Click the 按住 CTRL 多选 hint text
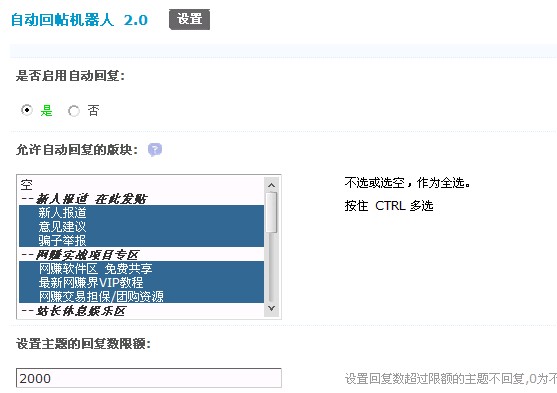 [389, 206]
